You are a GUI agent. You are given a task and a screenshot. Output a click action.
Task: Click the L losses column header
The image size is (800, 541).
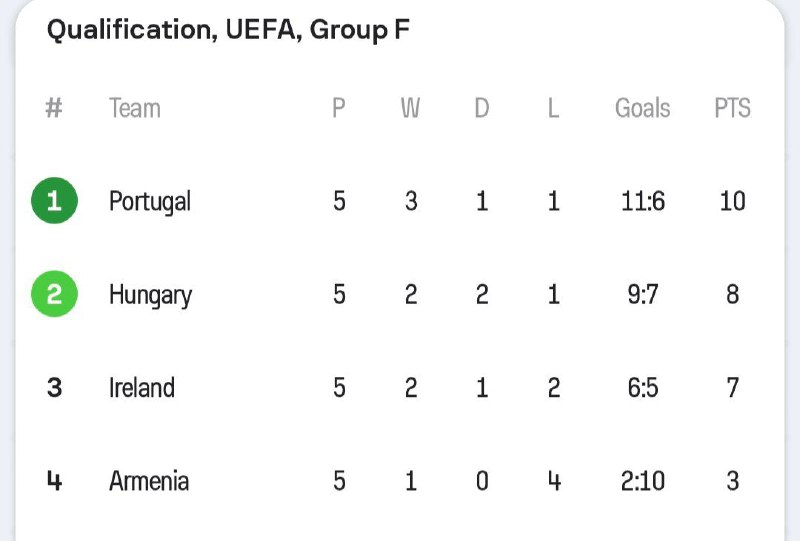tap(554, 108)
